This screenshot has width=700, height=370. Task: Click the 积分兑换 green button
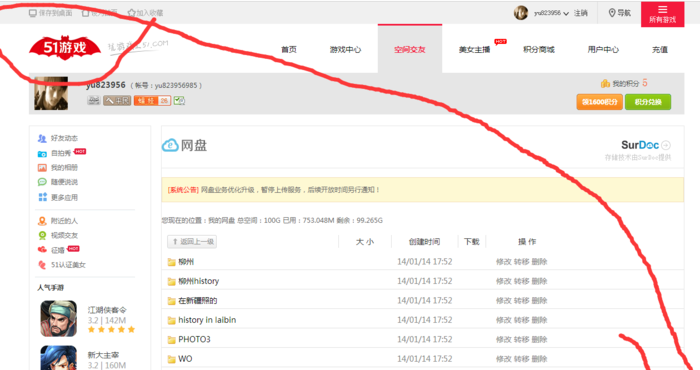point(648,102)
